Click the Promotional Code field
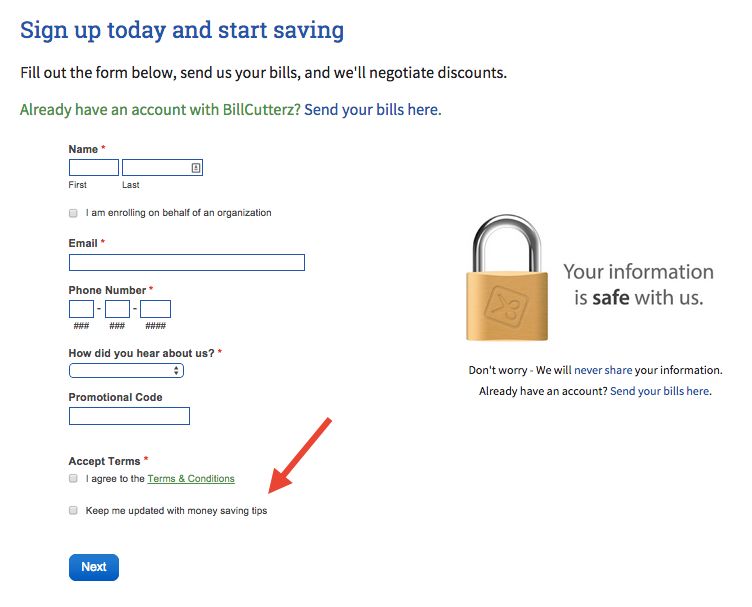This screenshot has height=607, width=752. 129,416
